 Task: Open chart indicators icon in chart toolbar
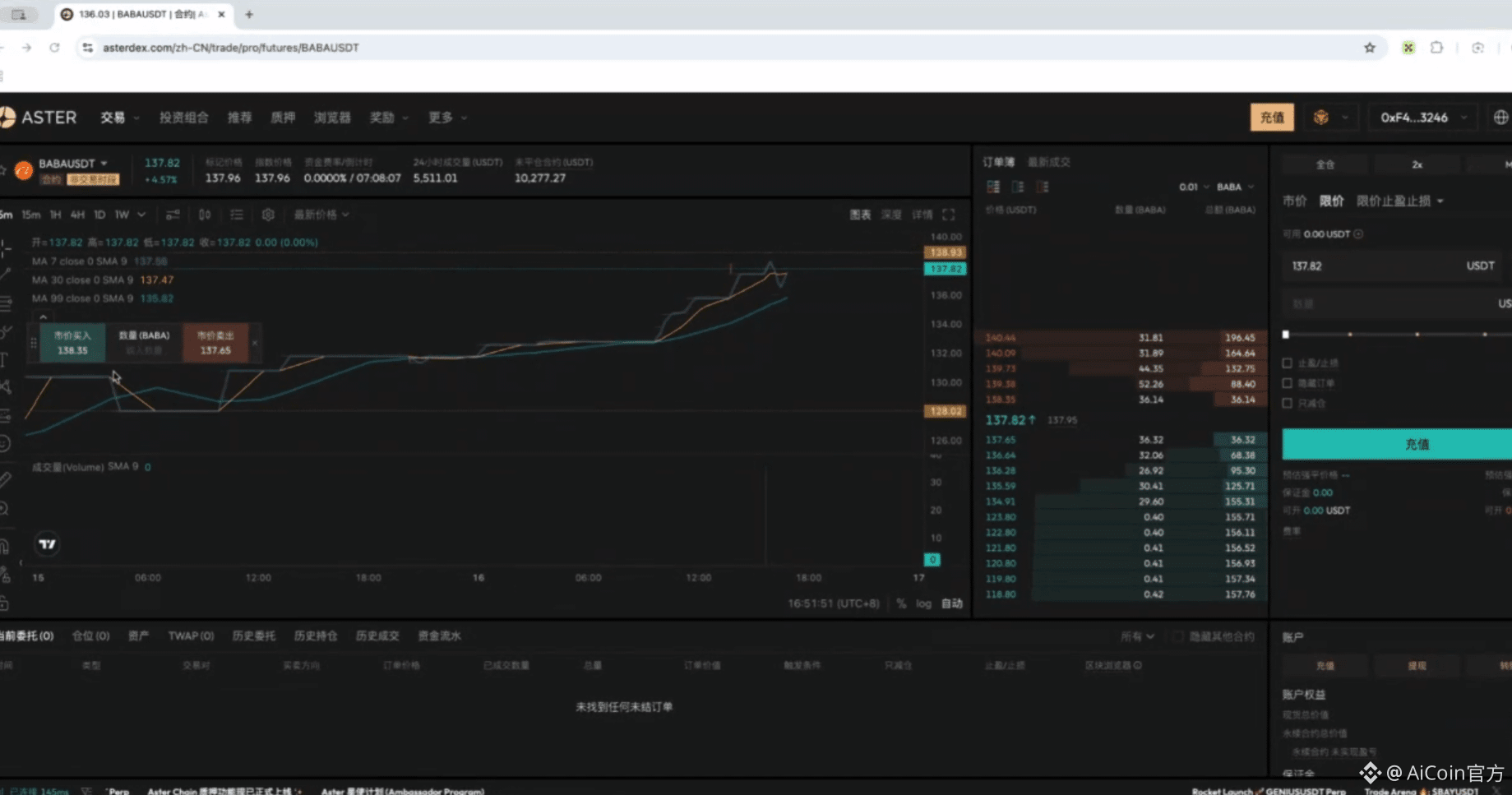(173, 215)
